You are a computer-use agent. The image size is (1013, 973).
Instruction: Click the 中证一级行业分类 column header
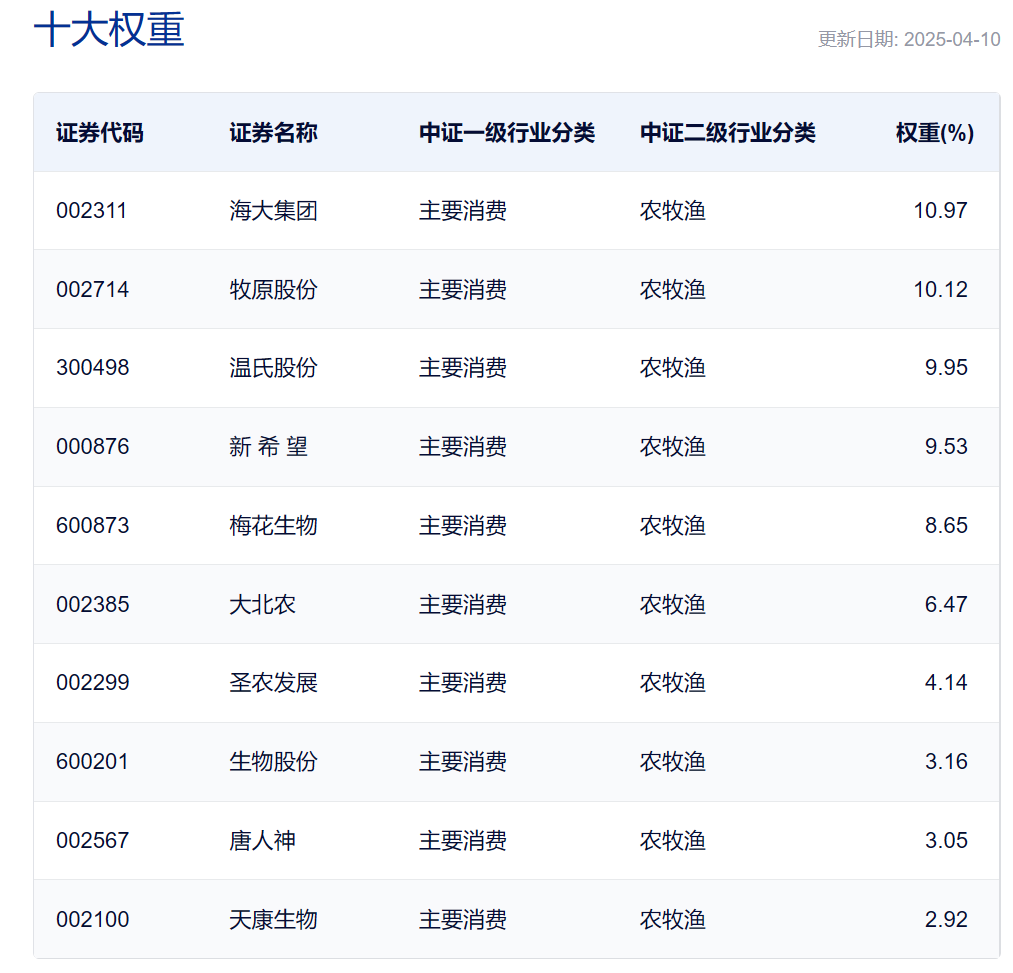[507, 132]
